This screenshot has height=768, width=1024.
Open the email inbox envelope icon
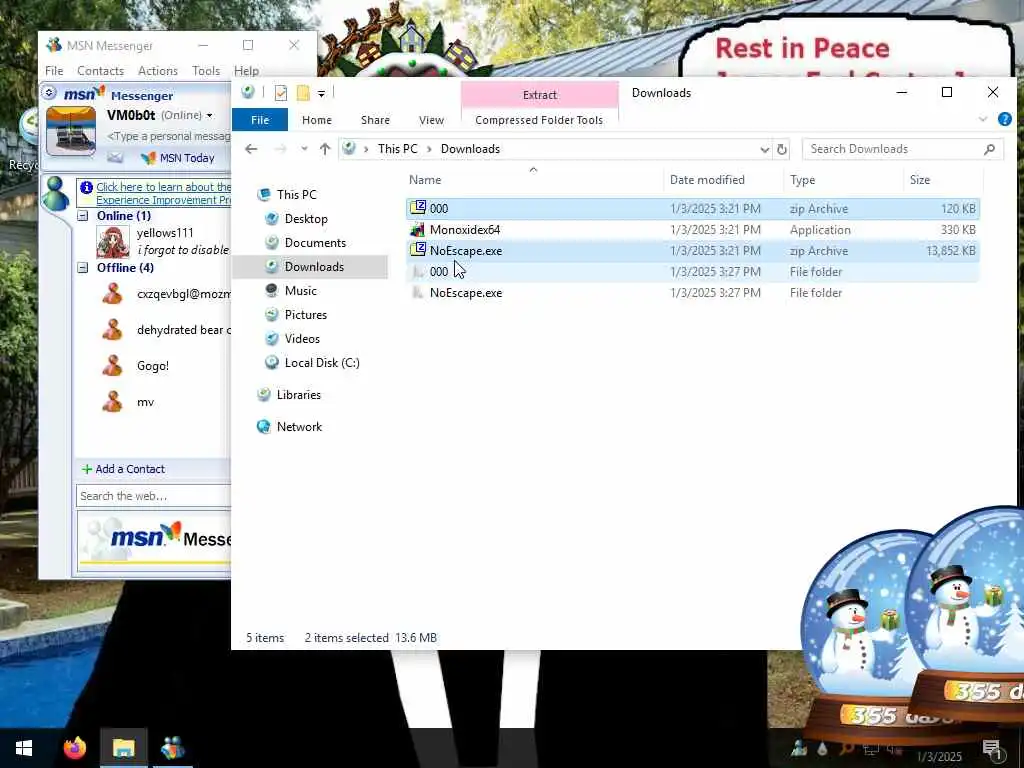pos(115,157)
